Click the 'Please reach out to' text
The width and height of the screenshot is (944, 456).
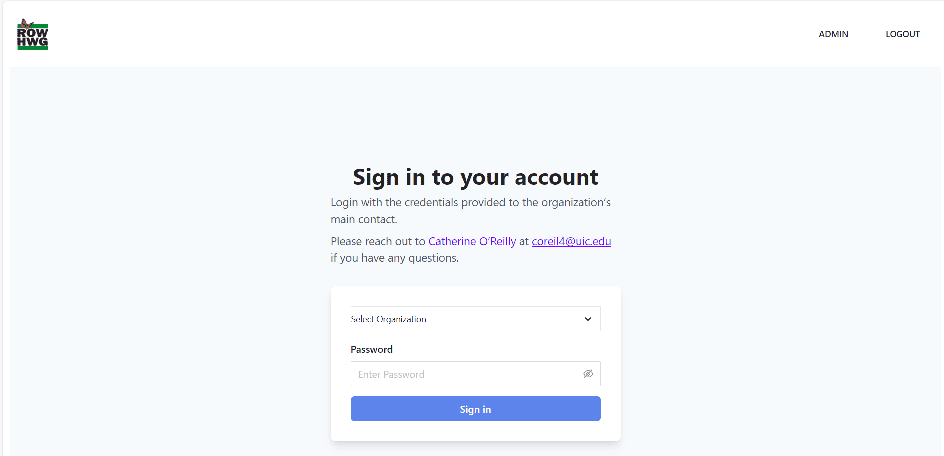[378, 242]
